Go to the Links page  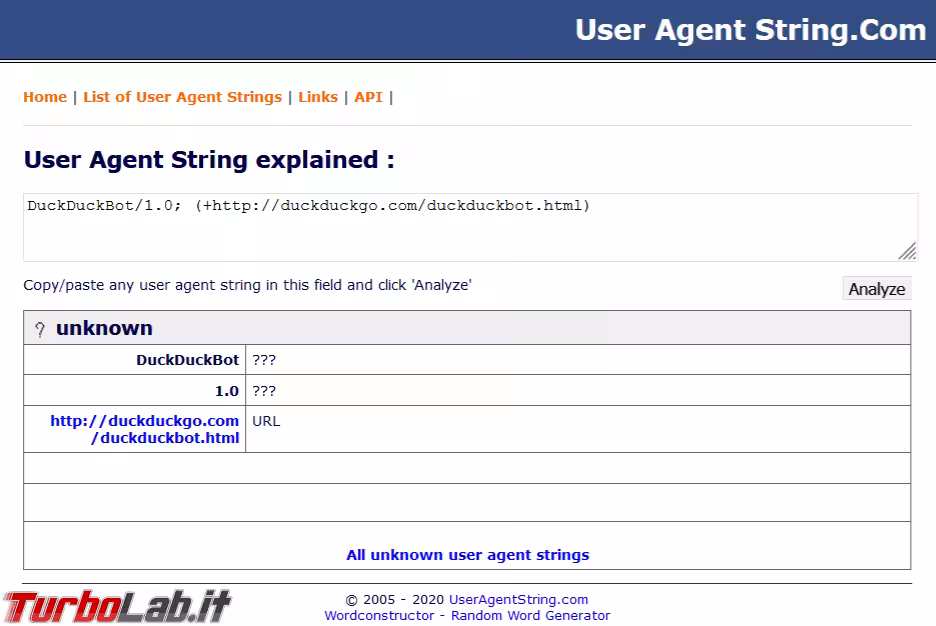(x=318, y=97)
